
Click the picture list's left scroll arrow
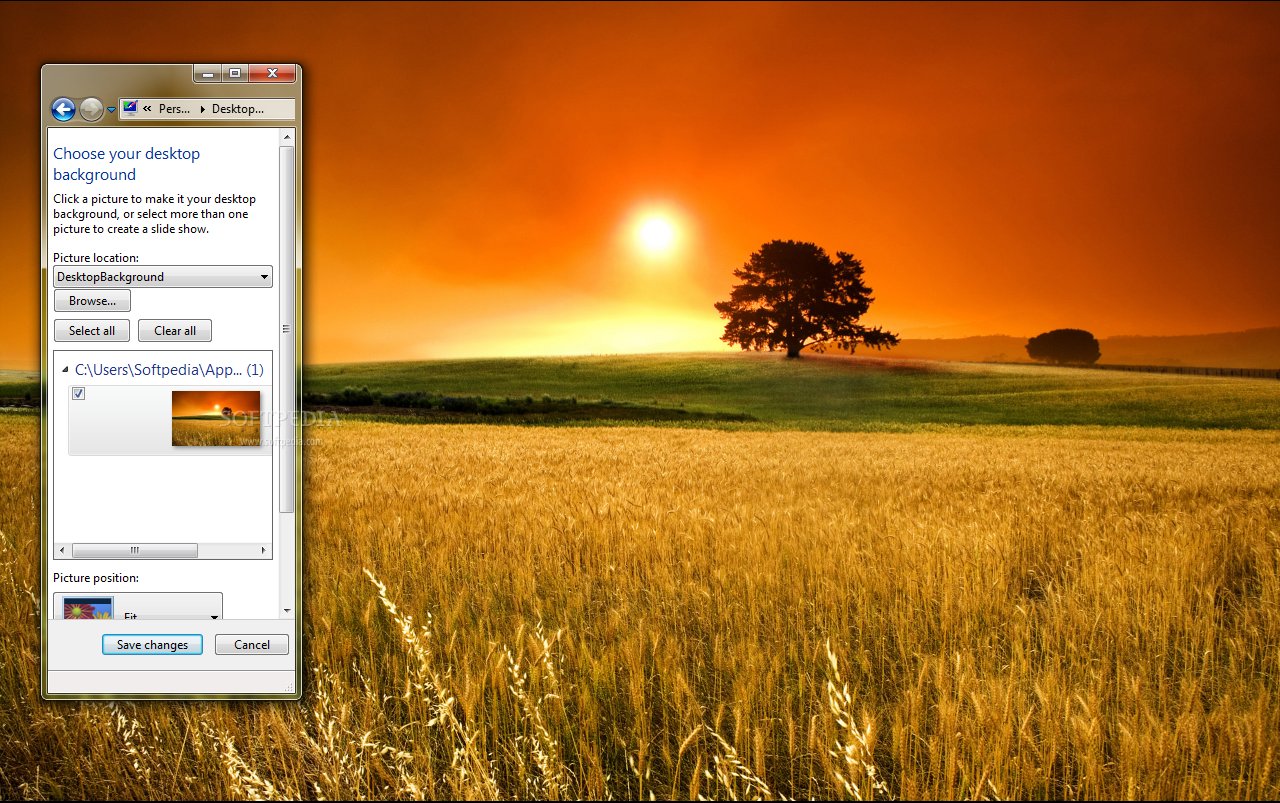coord(62,551)
